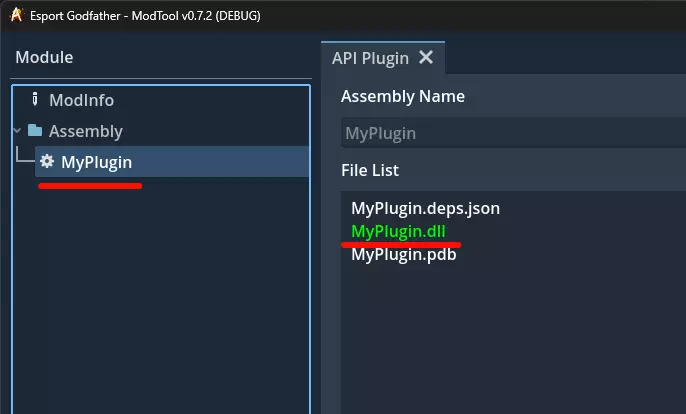Focus the Assembly Name text field
Image resolution: width=686 pixels, height=414 pixels.
pos(510,133)
